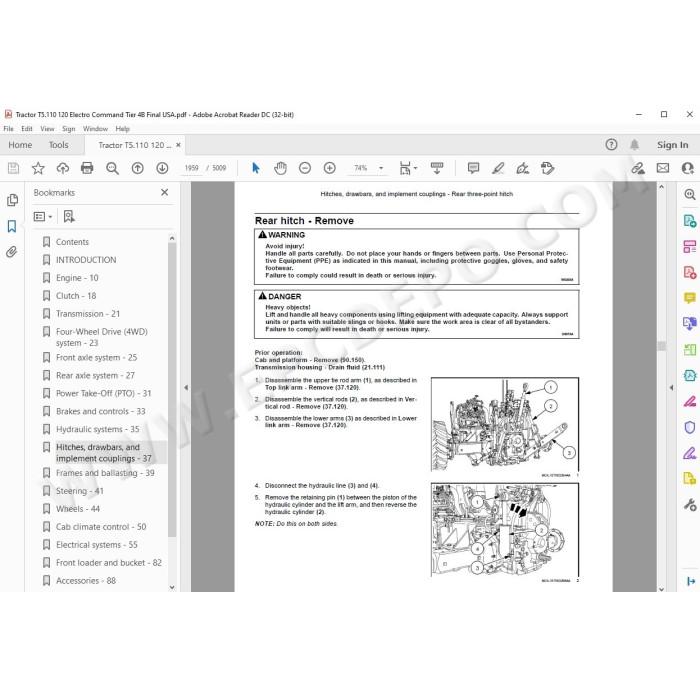Viewport: 700px width, 700px height.
Task: Go to Electrical systems - 55 bookmark
Action: coord(96,545)
